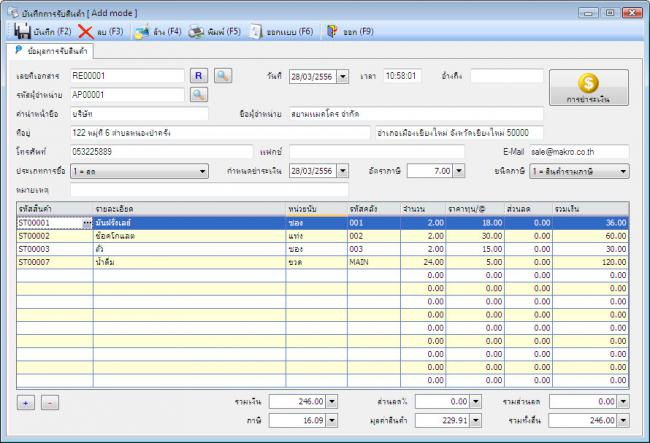Viewport: 650px width, 443px height.
Task: Click the Clear (F4) toolbar icon
Action: (143, 32)
